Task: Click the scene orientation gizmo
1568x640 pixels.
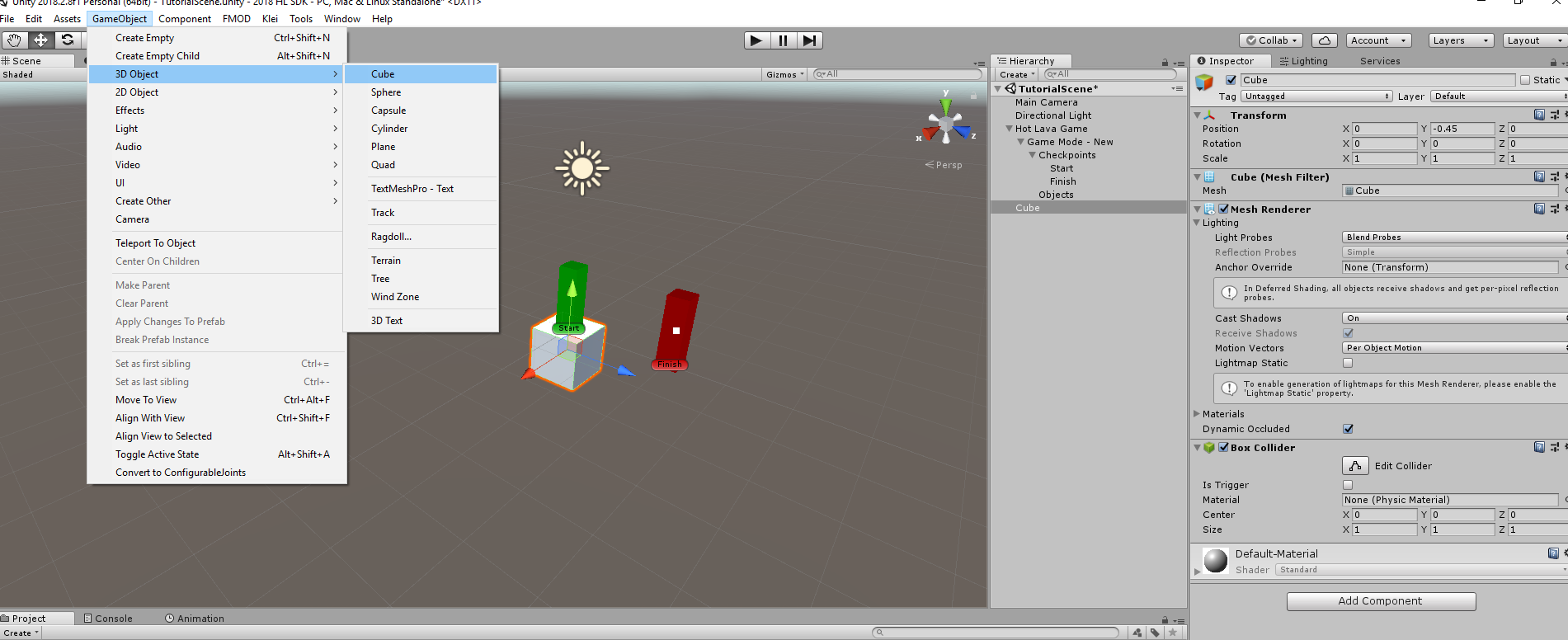Action: point(946,124)
